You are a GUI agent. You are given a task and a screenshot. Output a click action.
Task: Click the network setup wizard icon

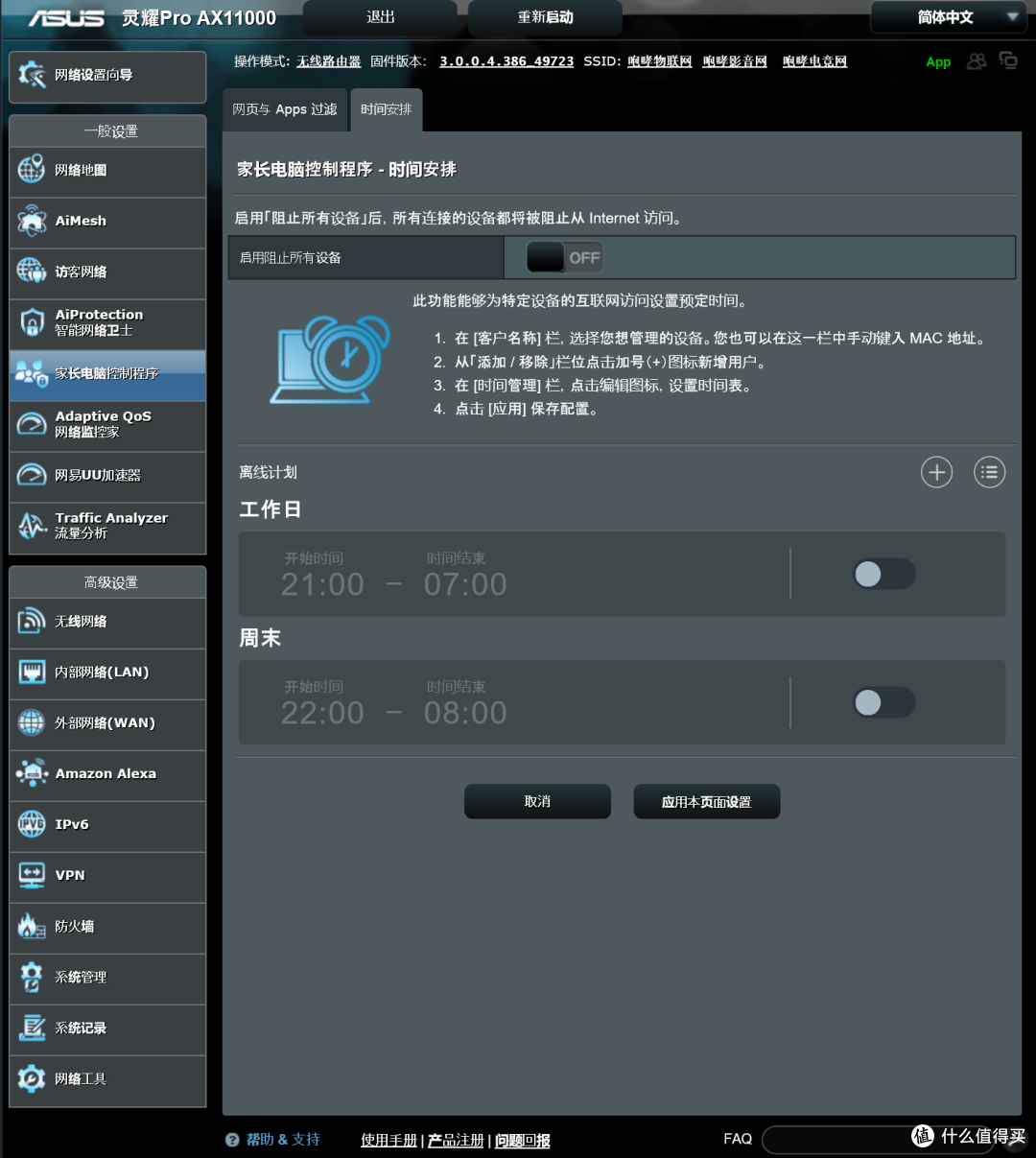point(32,75)
